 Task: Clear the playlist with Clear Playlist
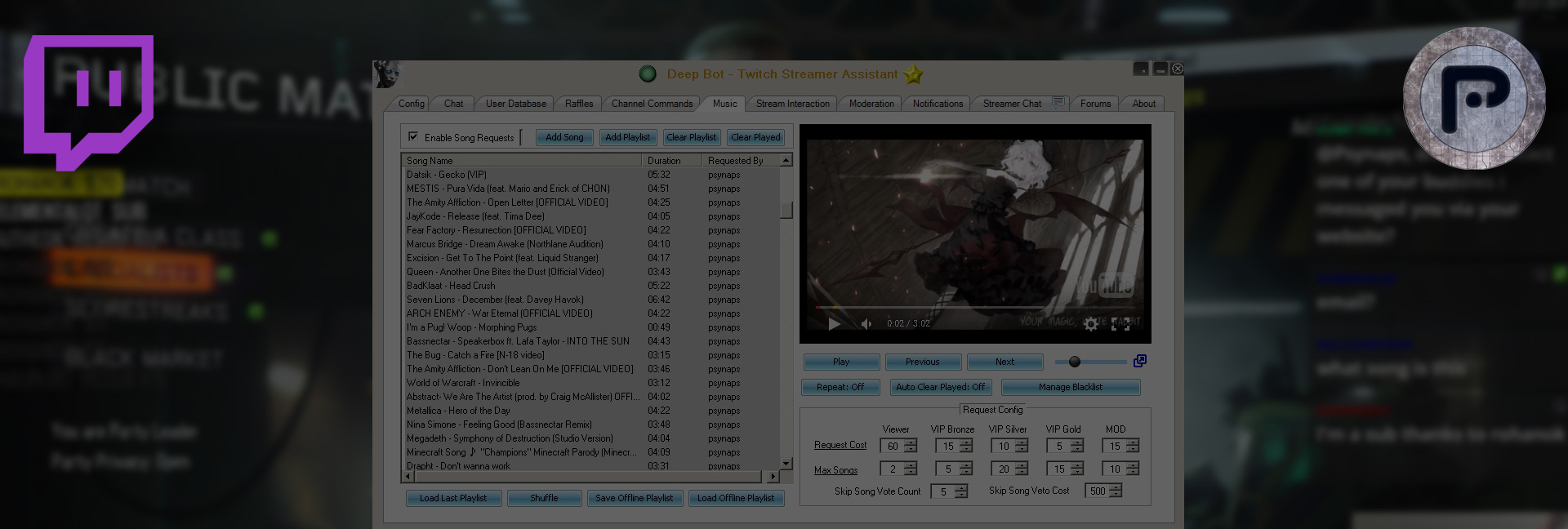coord(691,137)
